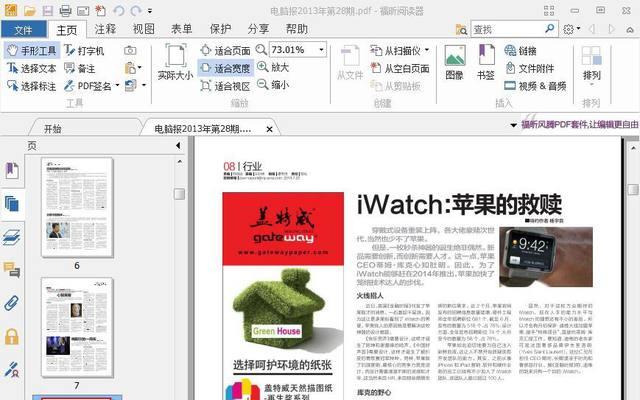Collapse the 页 panel with arrow
Viewport: 640px width, 400px height.
[178, 145]
